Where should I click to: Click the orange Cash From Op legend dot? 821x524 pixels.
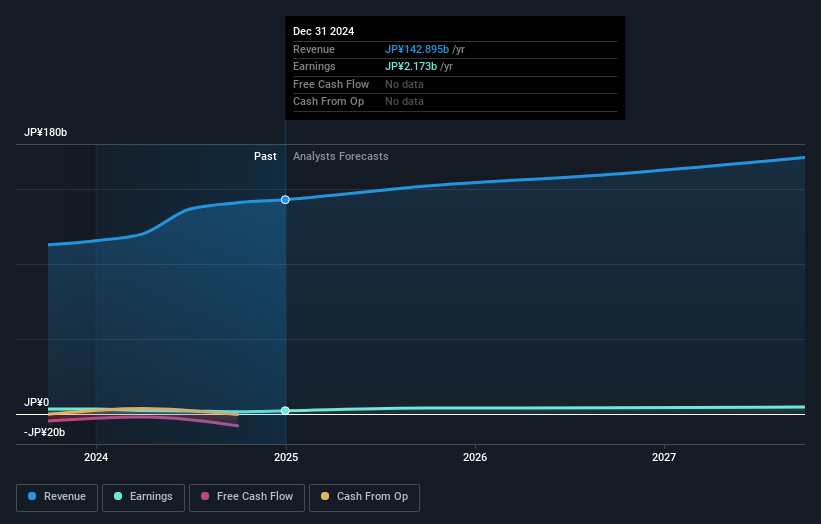[325, 496]
